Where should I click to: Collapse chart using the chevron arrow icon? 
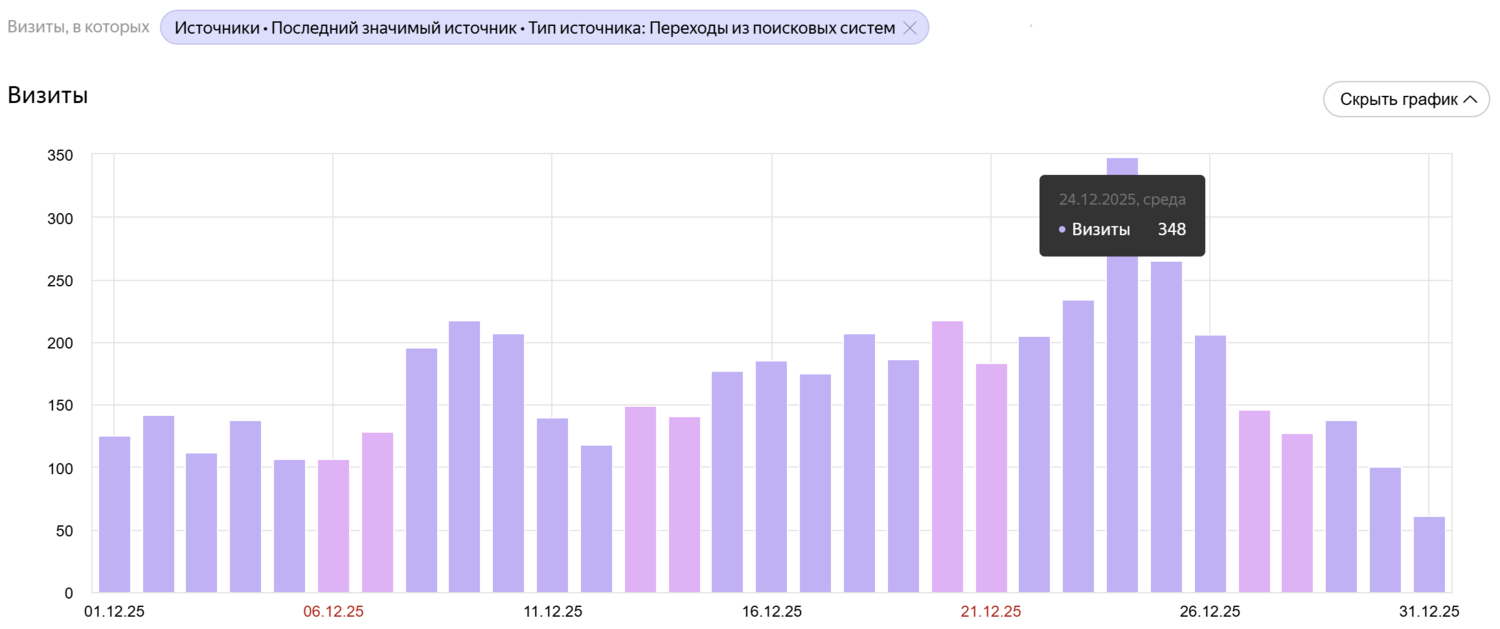[x=1470, y=100]
